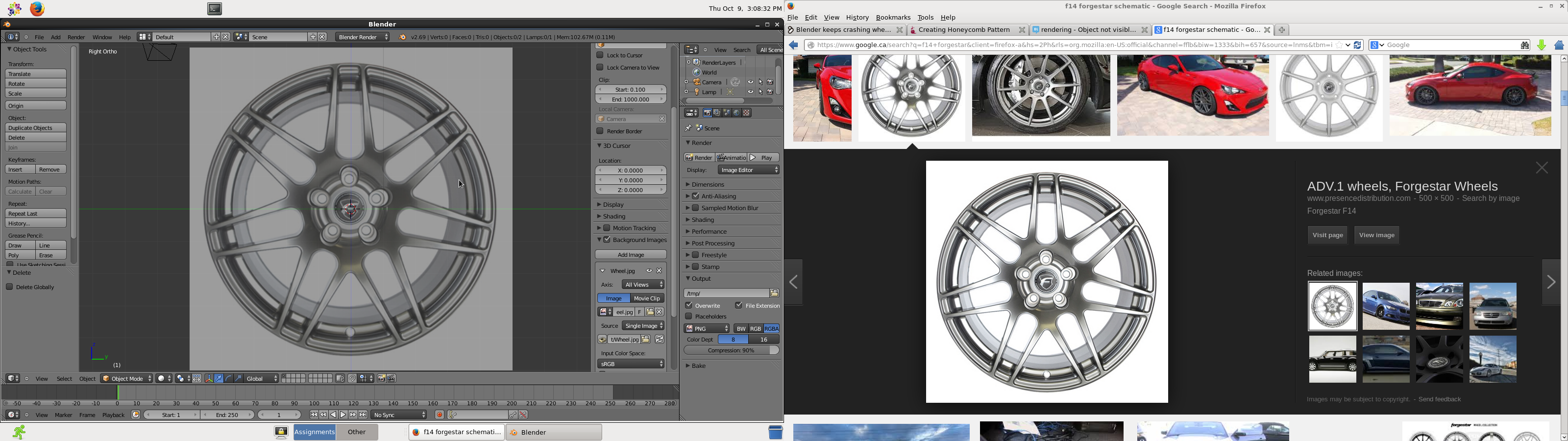The image size is (1568, 441).
Task: Open the Source Single Image dropdown
Action: [643, 326]
